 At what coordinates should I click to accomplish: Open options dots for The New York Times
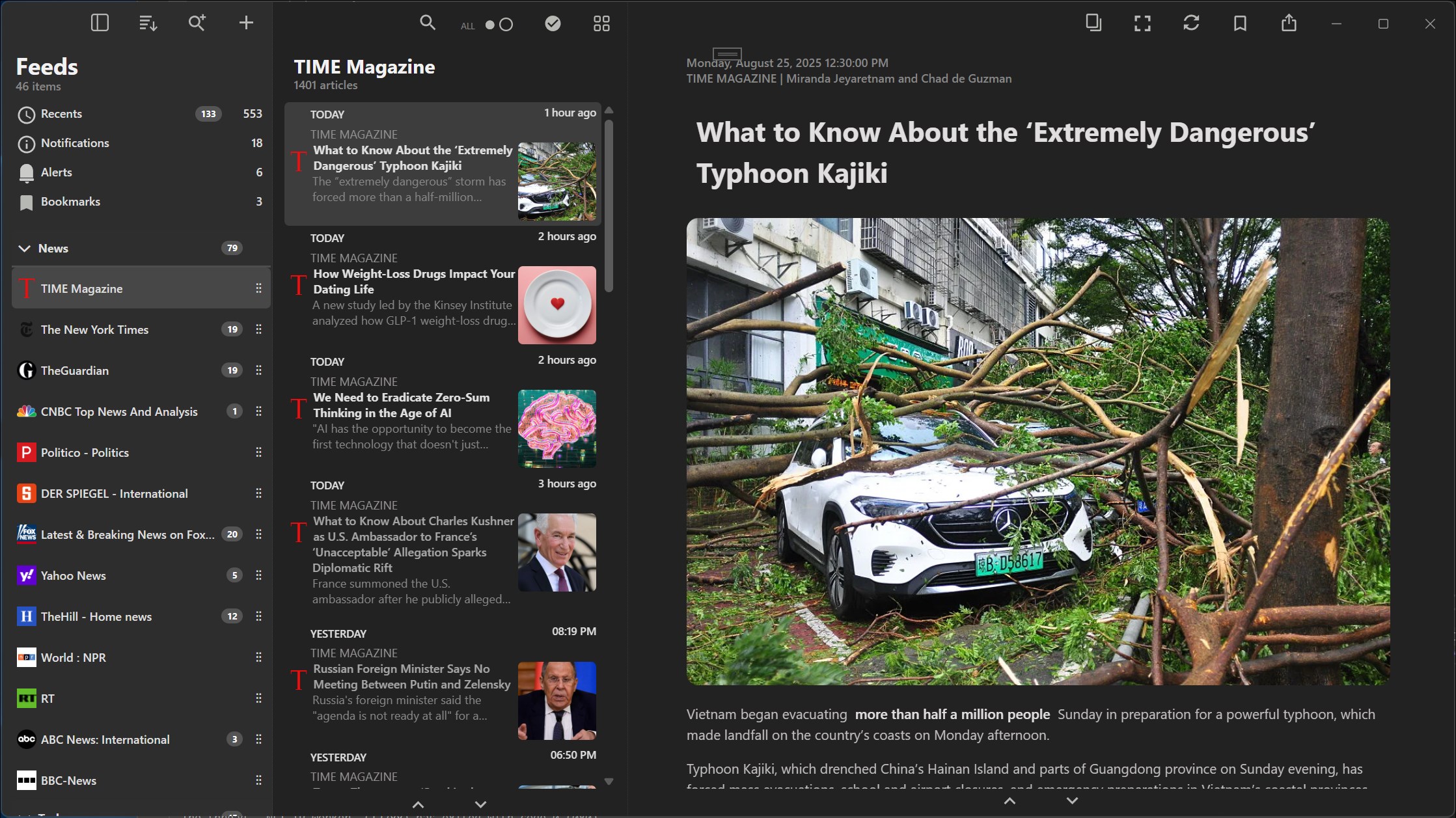click(x=258, y=329)
